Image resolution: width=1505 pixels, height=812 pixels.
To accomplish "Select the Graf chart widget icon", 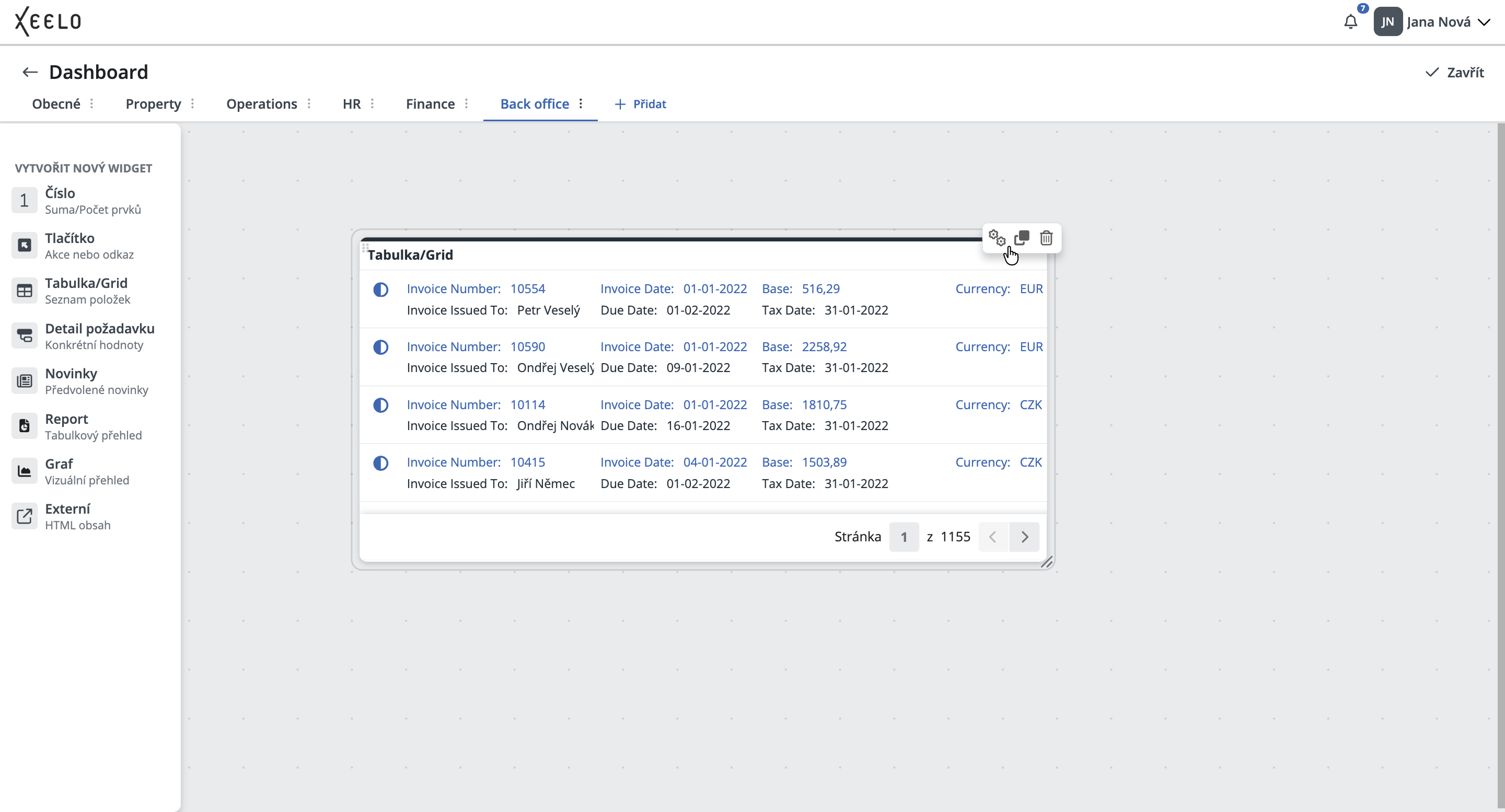I will point(24,471).
